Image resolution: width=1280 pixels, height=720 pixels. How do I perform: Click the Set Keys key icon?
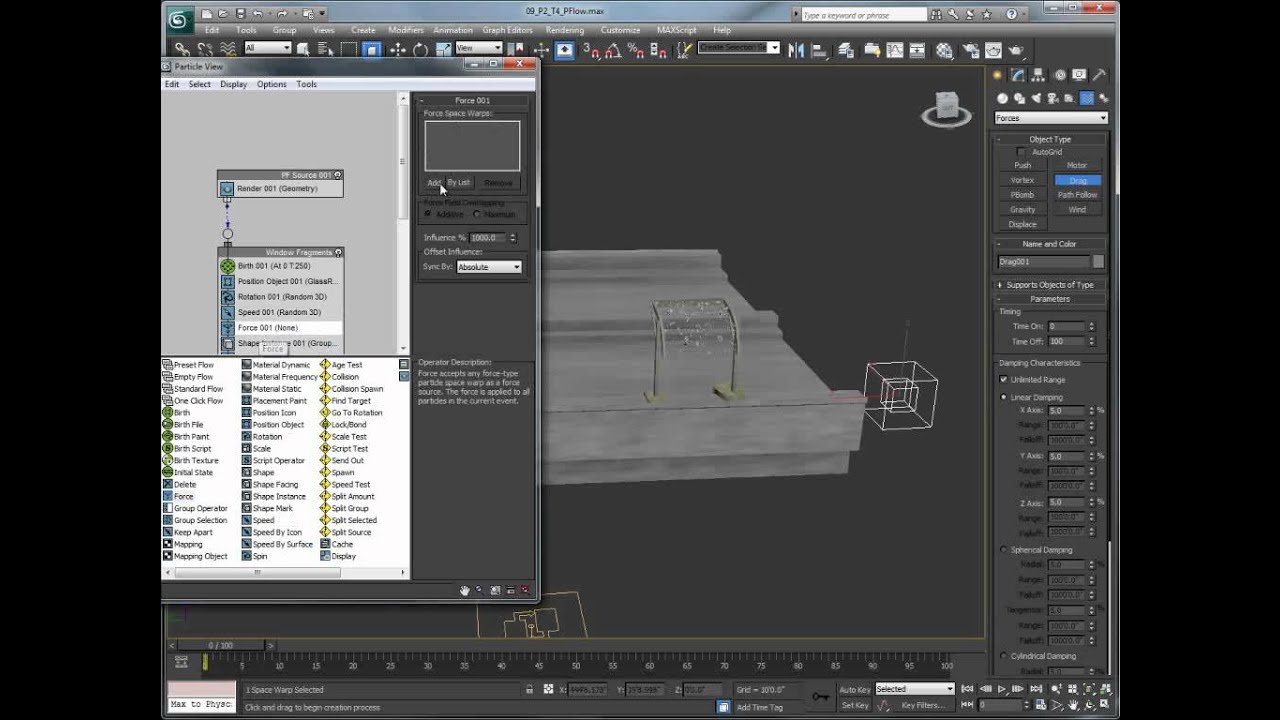820,697
